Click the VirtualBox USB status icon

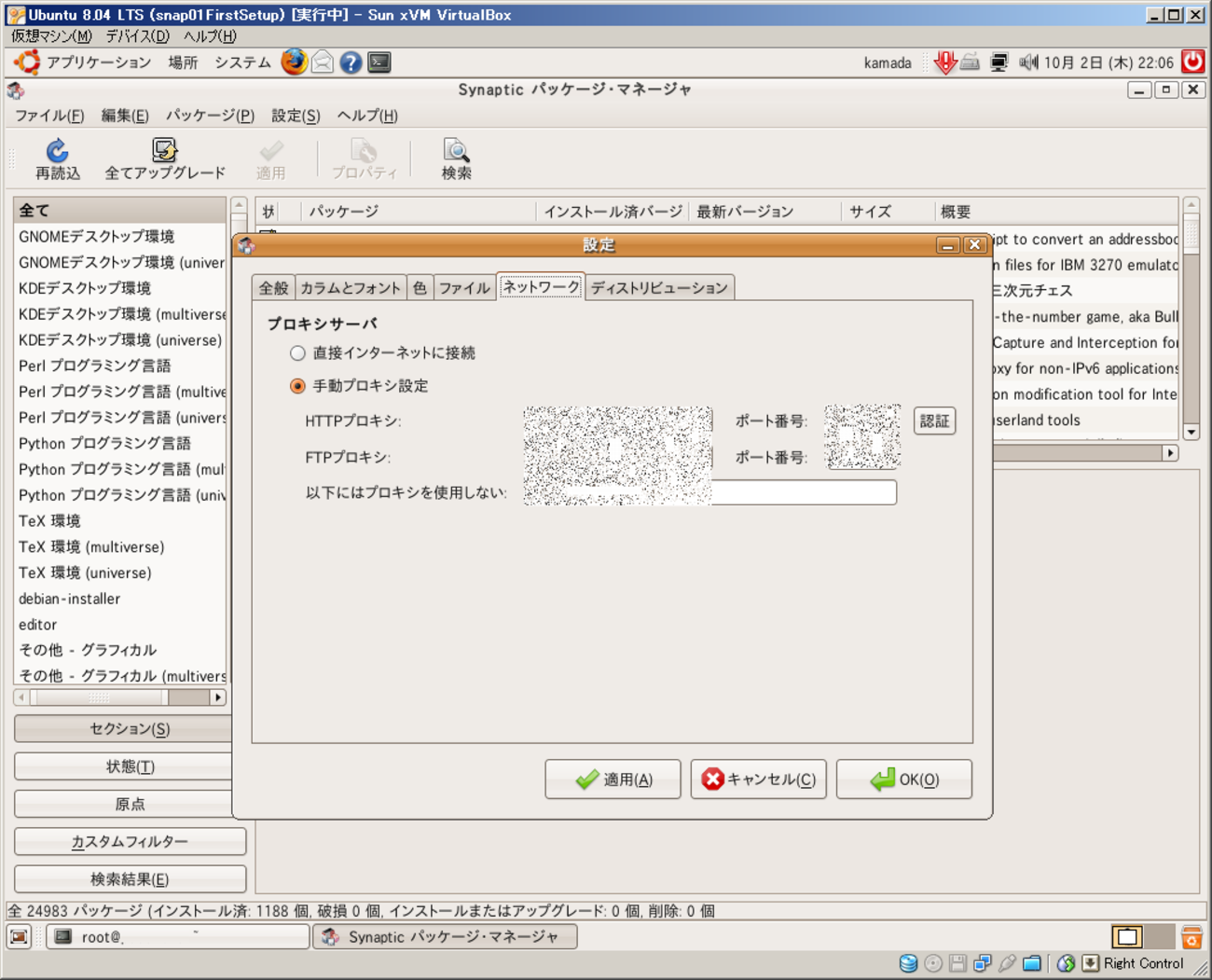[x=1007, y=963]
